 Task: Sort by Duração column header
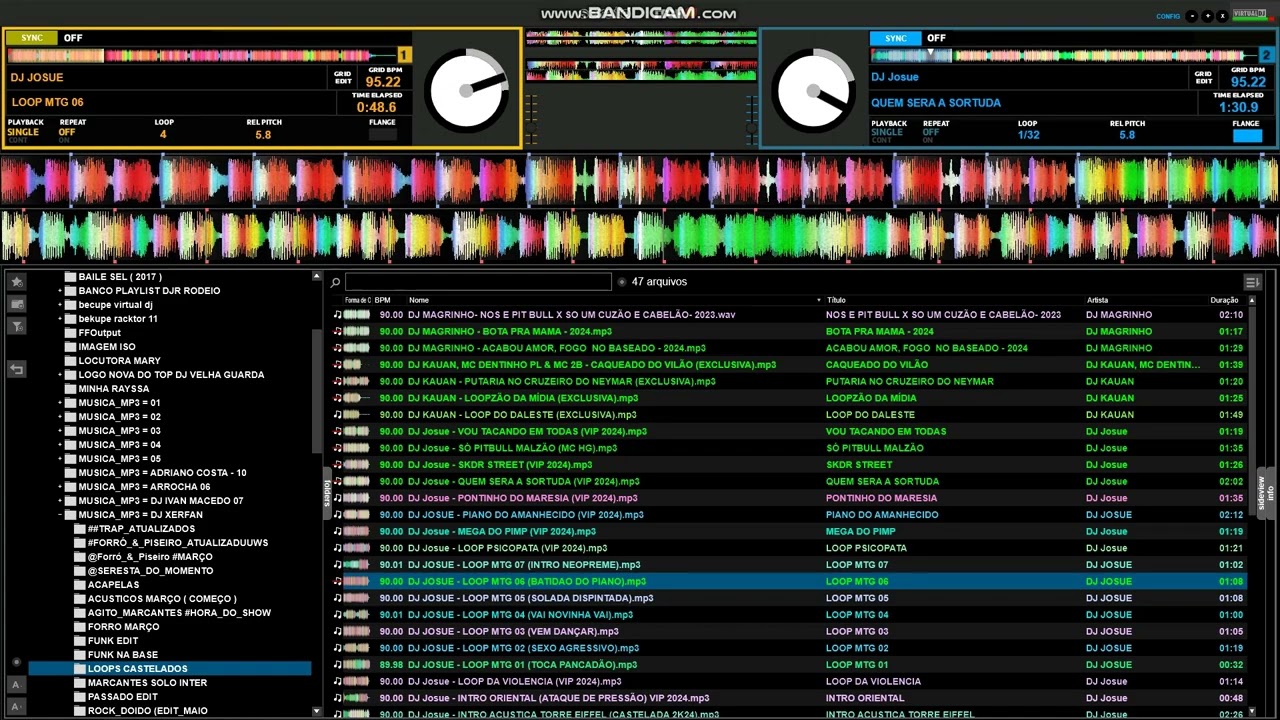click(1224, 300)
